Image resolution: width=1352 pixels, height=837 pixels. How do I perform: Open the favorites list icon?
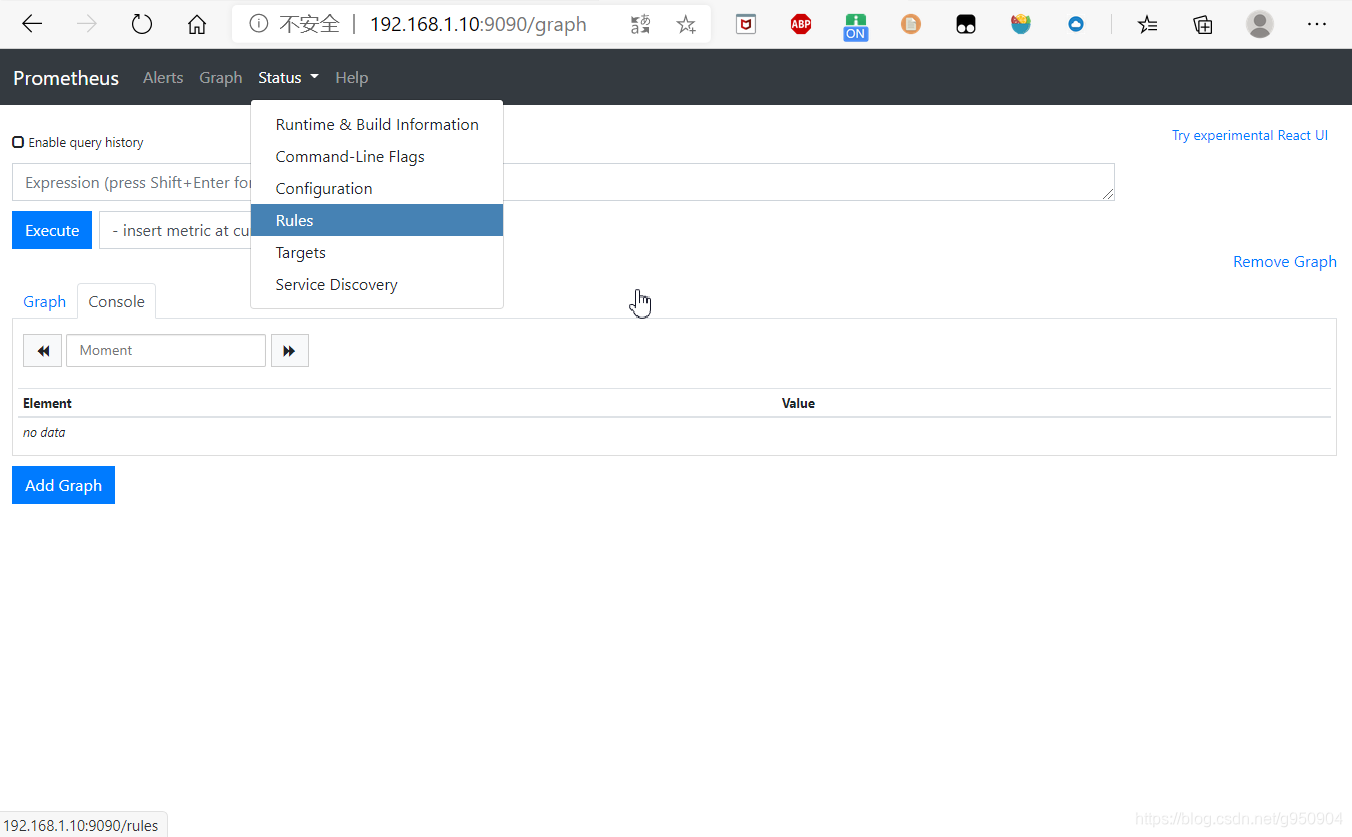pos(1148,24)
